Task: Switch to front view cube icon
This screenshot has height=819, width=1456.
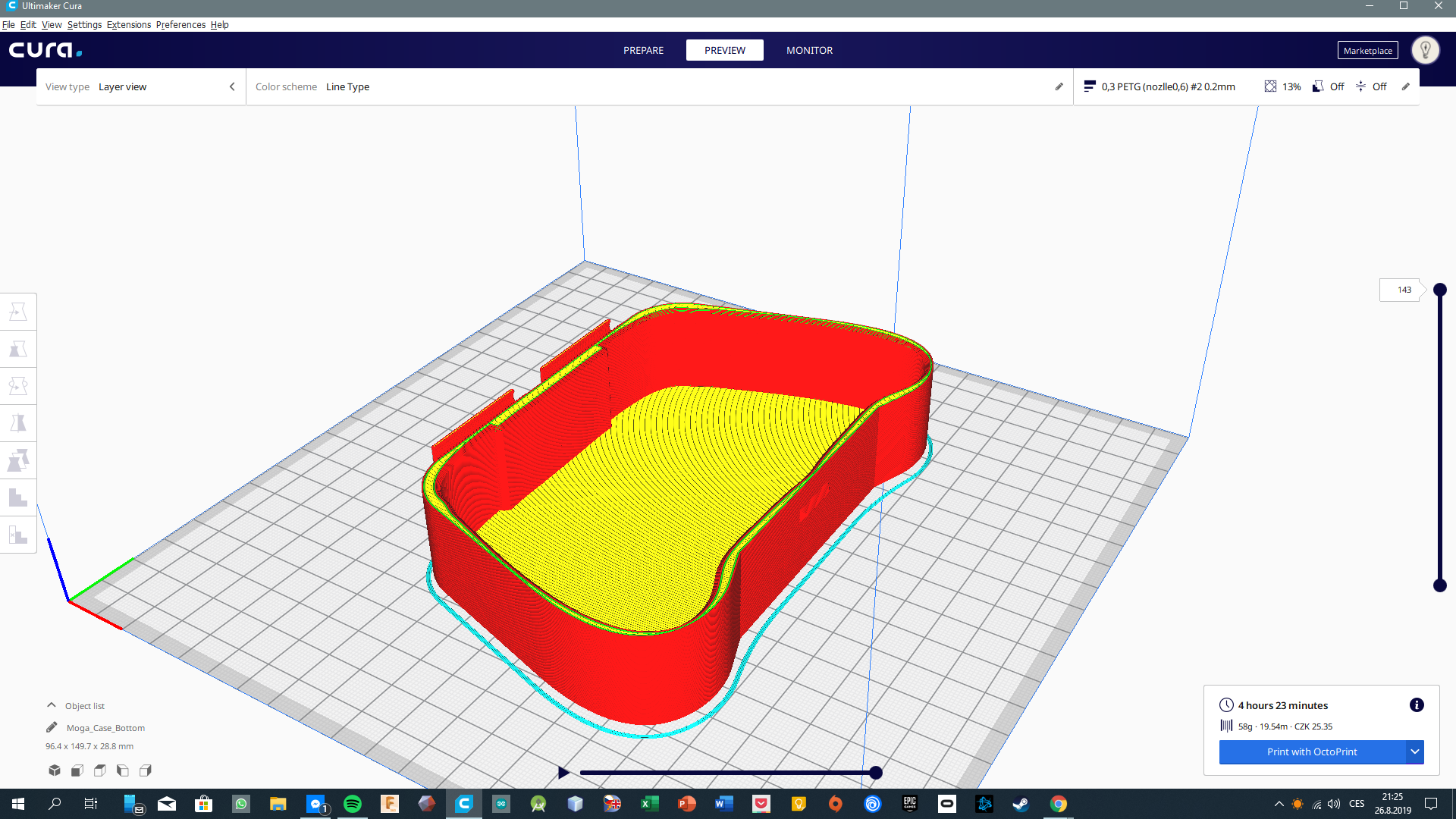Action: click(x=77, y=770)
